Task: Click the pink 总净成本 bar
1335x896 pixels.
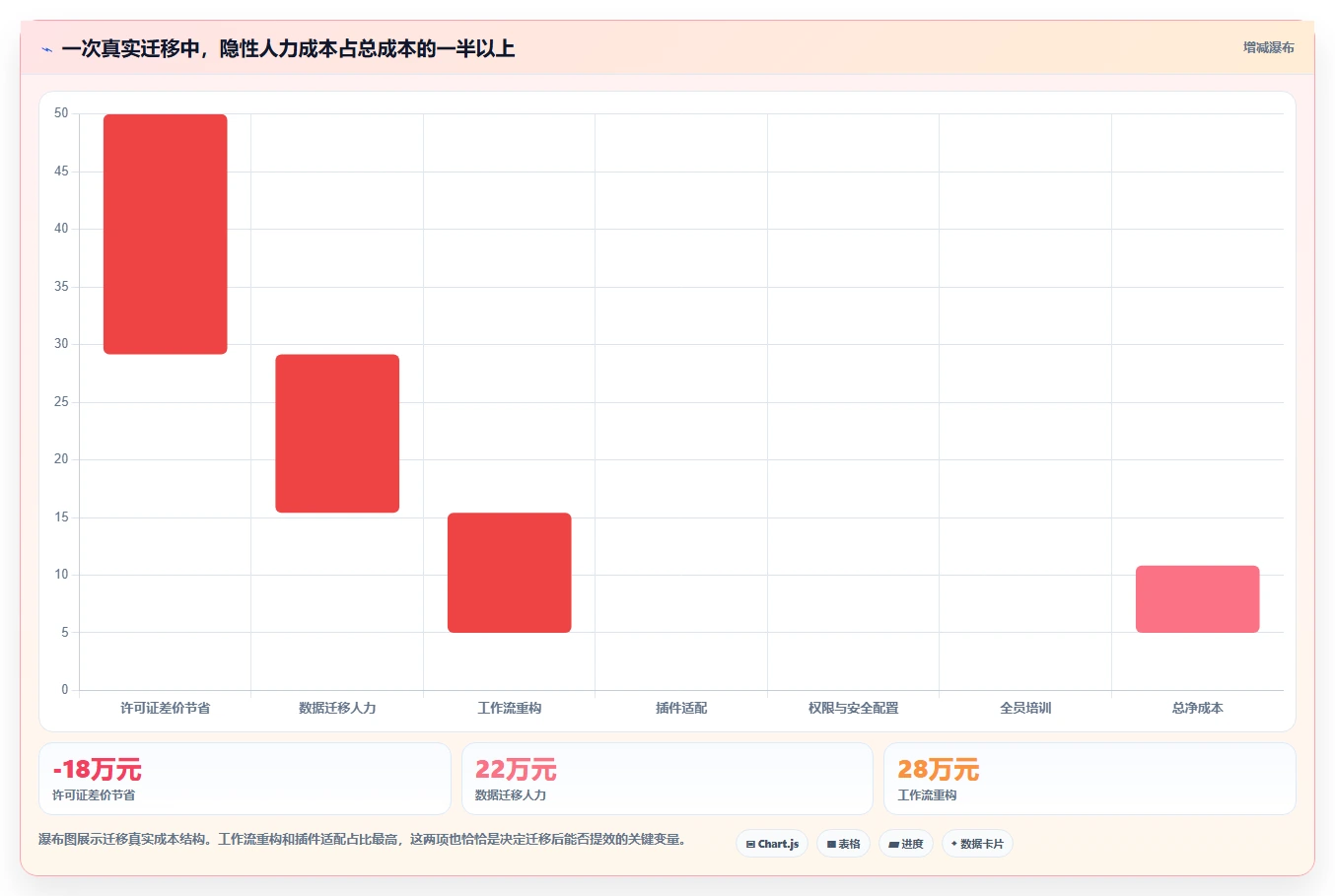Action: click(1198, 599)
